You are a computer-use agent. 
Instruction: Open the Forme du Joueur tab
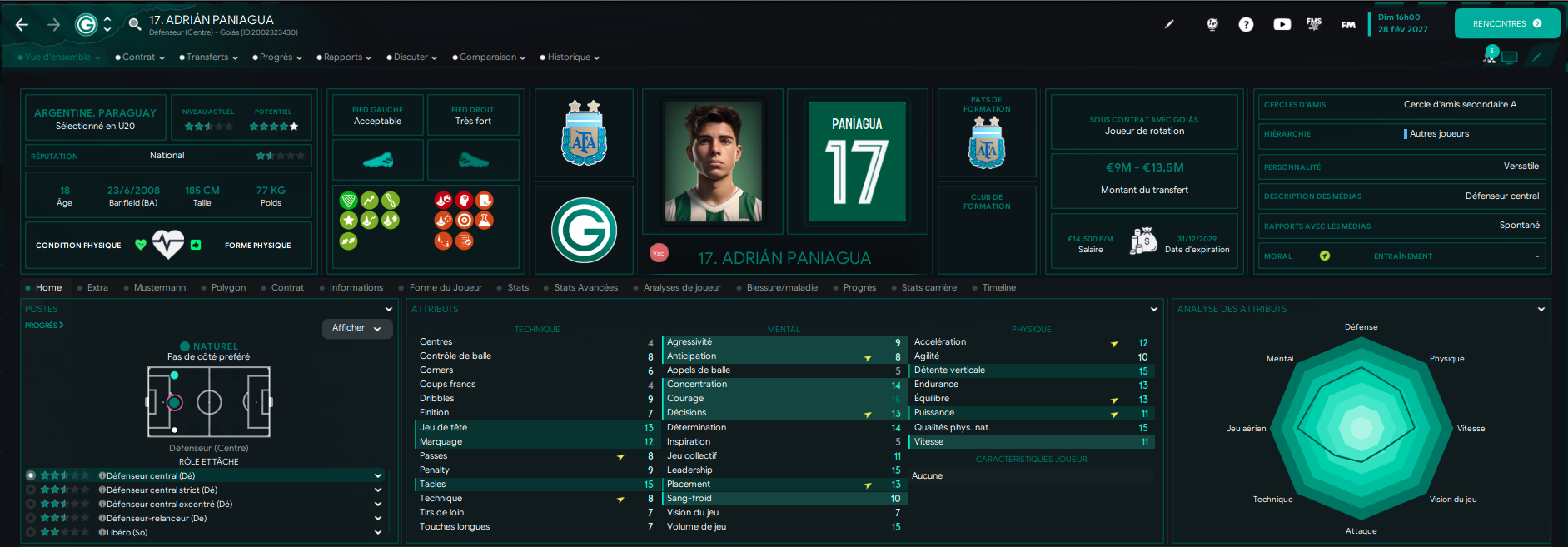click(446, 287)
